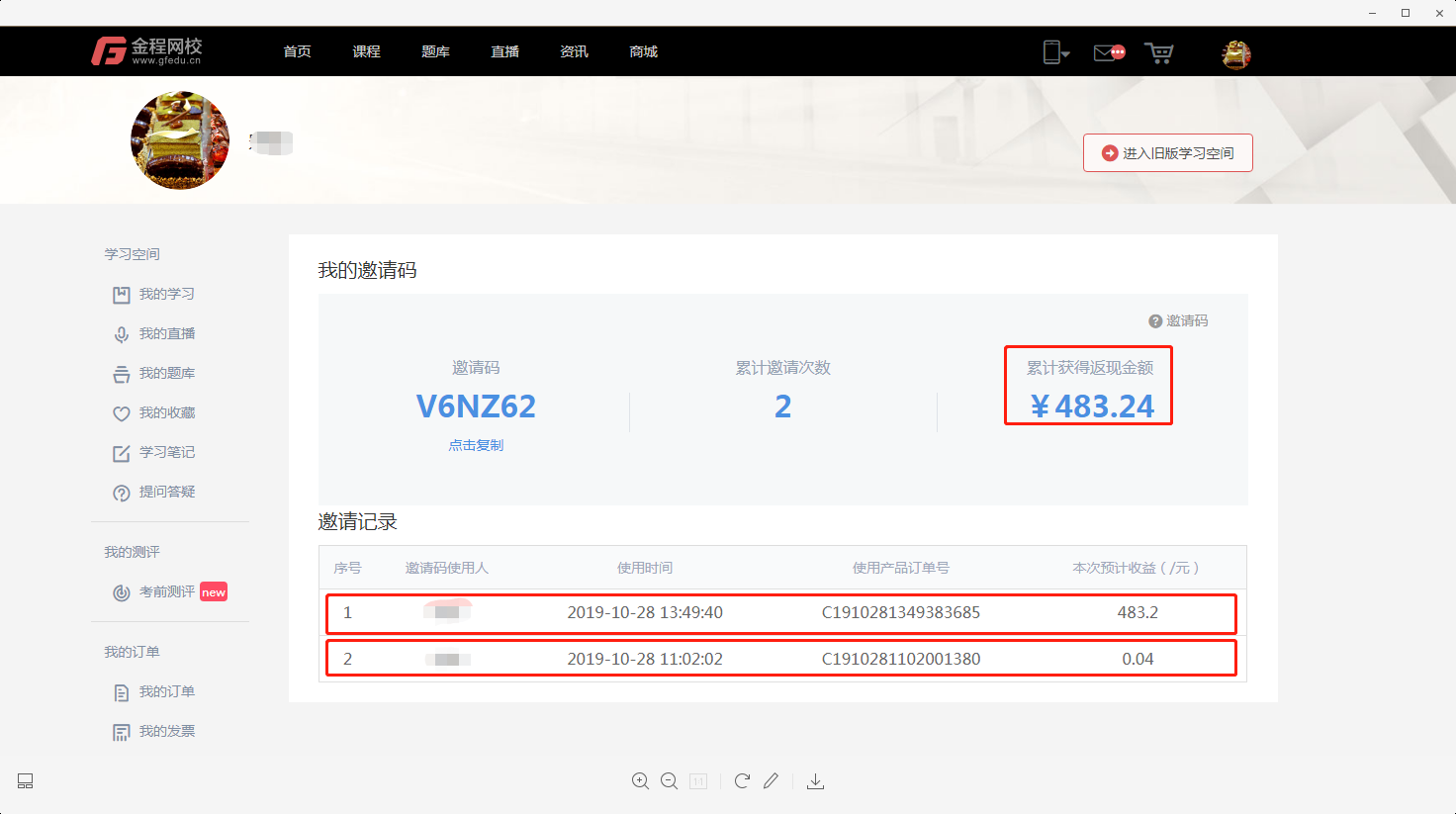The height and width of the screenshot is (814, 1456).
Task: Click the 使用时间 column header
Action: point(645,568)
